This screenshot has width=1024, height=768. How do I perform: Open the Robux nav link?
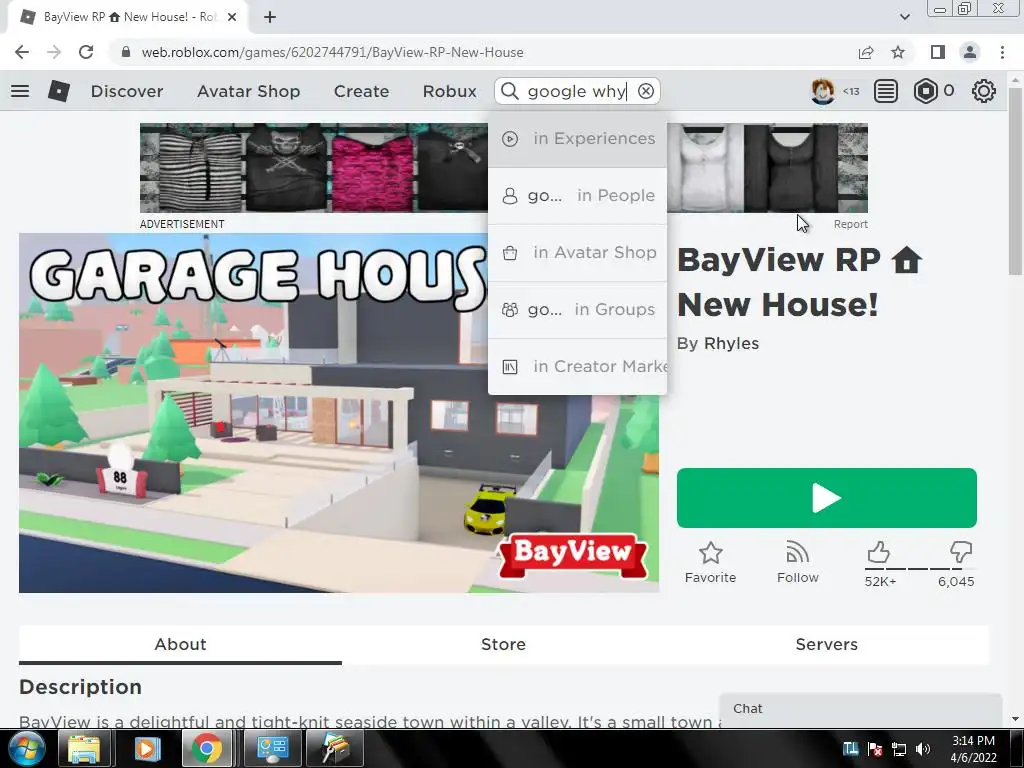pyautogui.click(x=449, y=91)
